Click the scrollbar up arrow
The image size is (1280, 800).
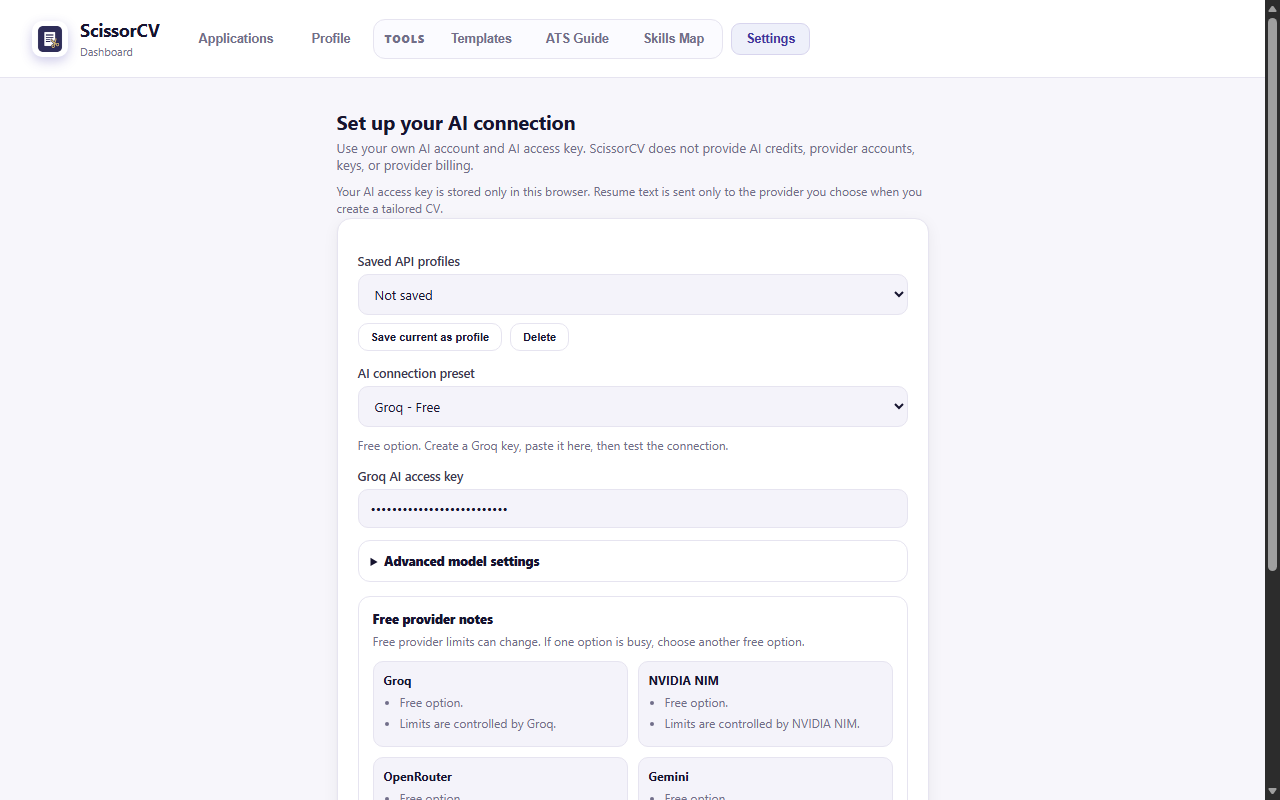coord(1272,8)
